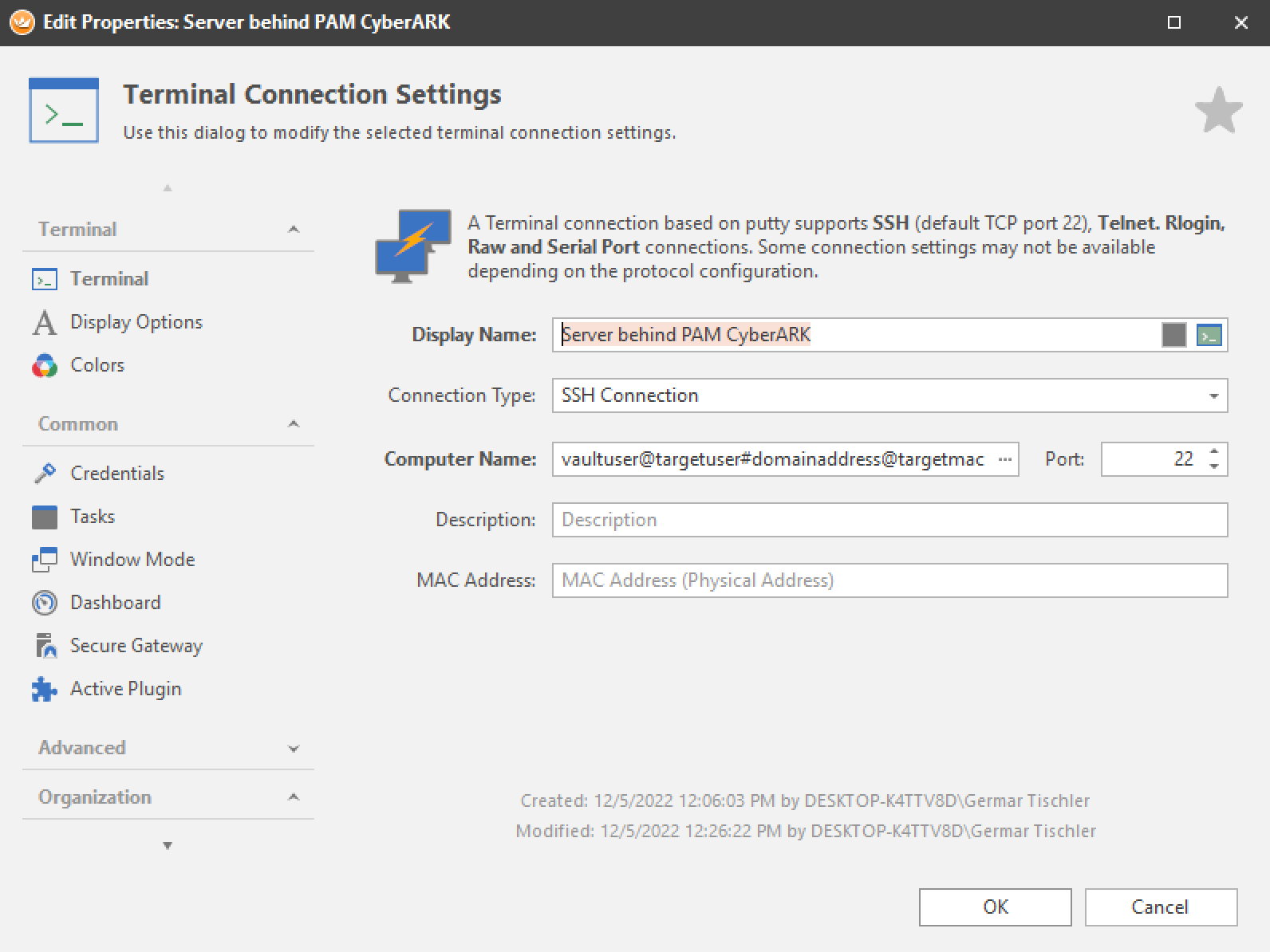Click the Terminal icon in sidebar
This screenshot has width=1270, height=952.
tap(45, 280)
